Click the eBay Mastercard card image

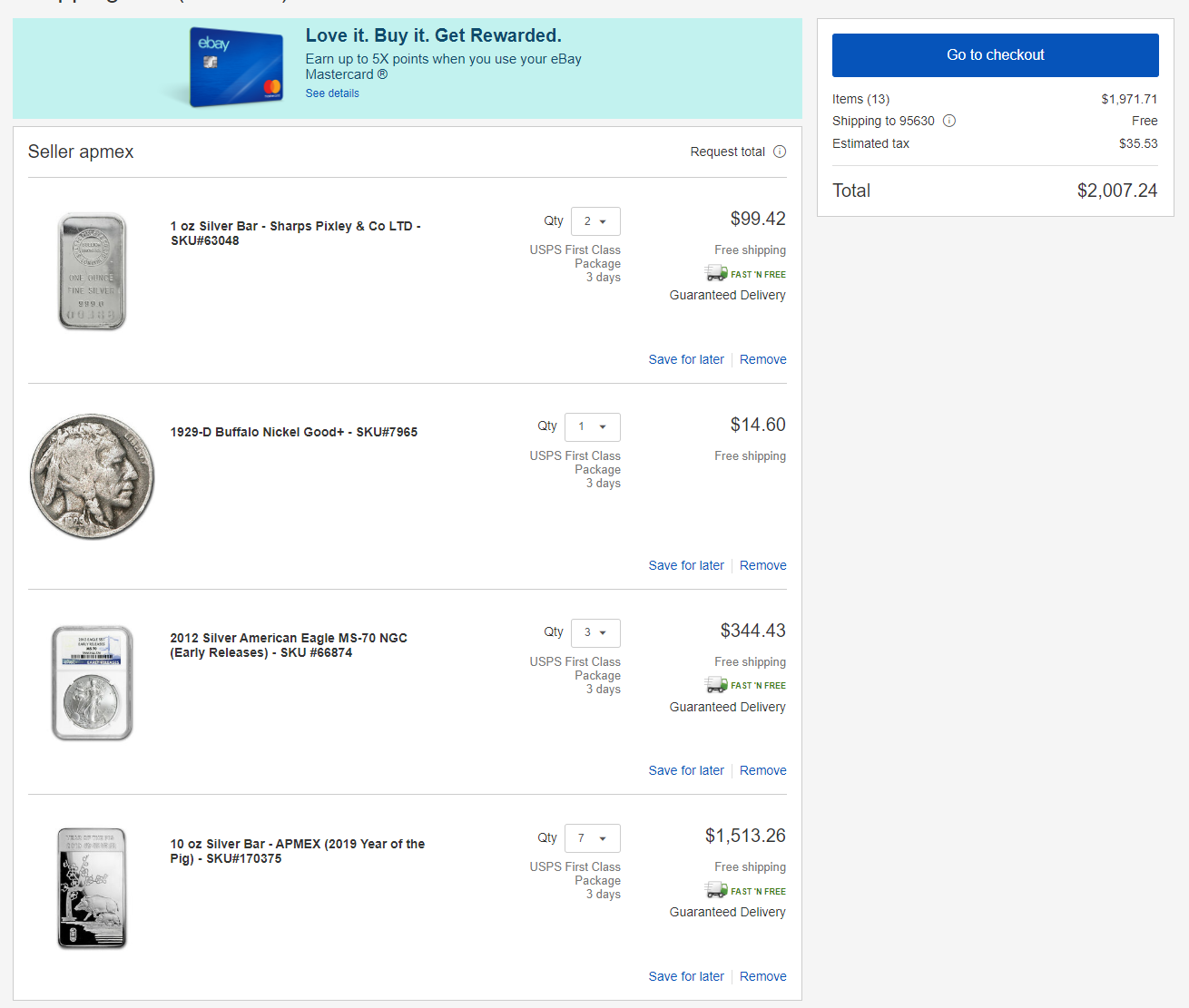tap(236, 67)
